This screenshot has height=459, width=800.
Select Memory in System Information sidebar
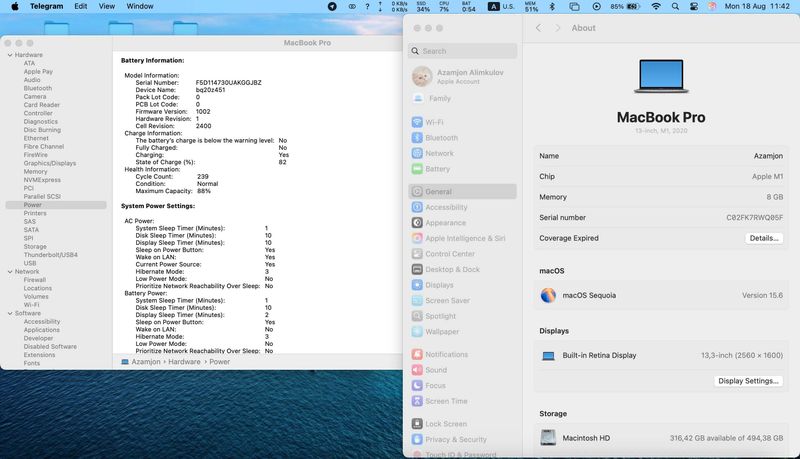(35, 172)
